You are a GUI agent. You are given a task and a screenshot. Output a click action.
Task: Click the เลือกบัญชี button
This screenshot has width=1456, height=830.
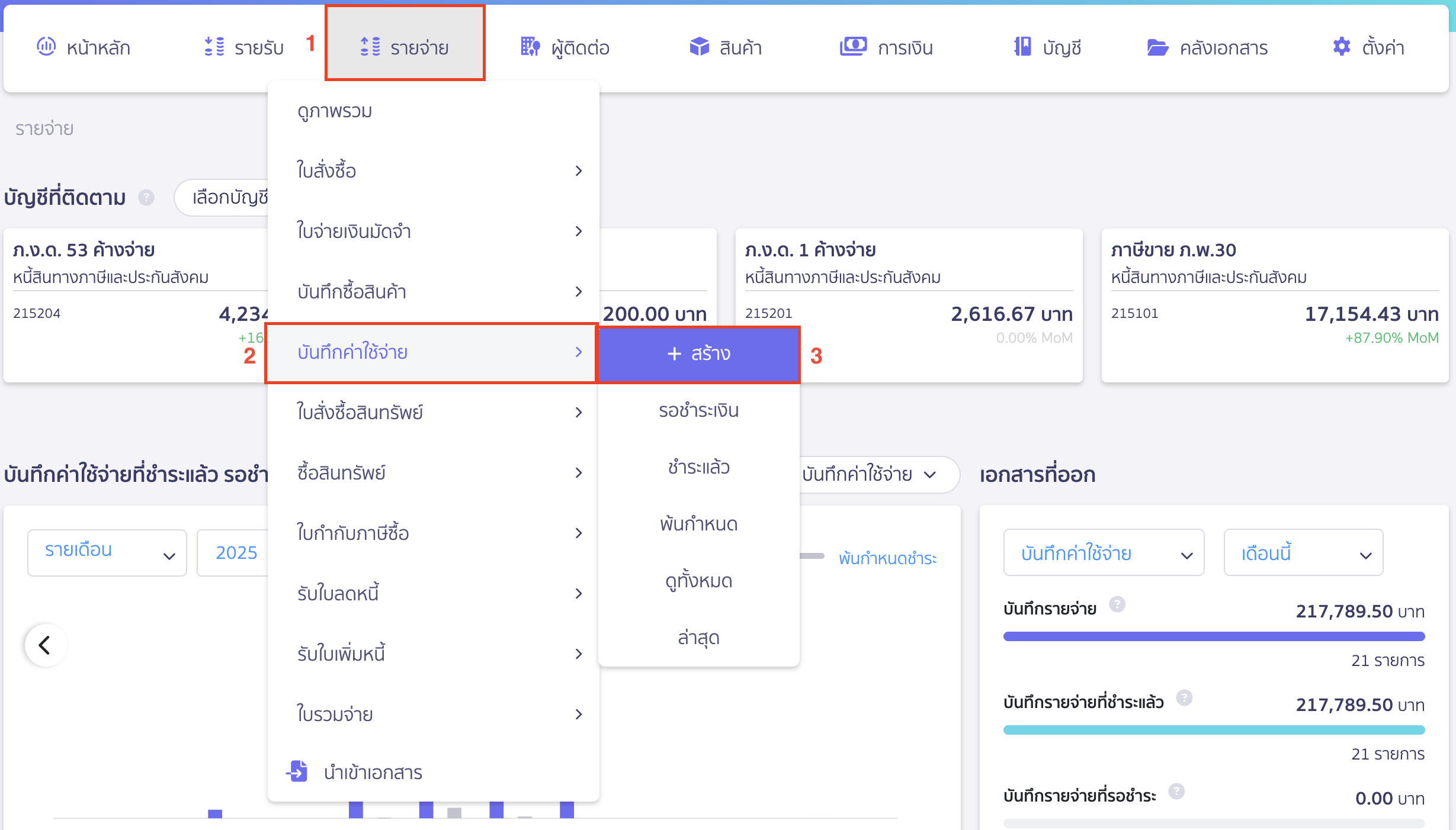point(222,197)
